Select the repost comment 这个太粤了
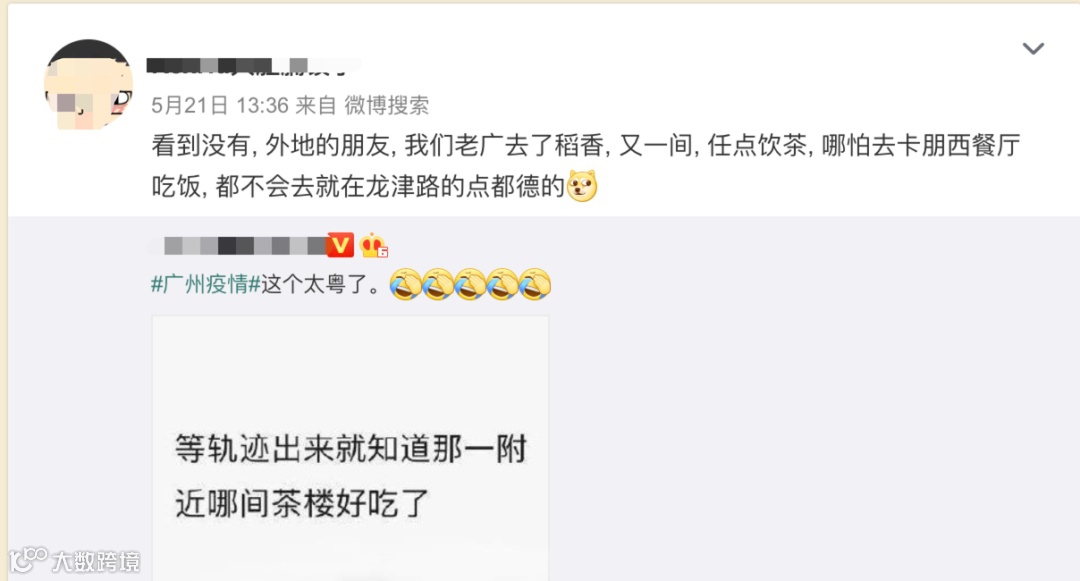Viewport: 1080px width, 581px height. [x=322, y=284]
